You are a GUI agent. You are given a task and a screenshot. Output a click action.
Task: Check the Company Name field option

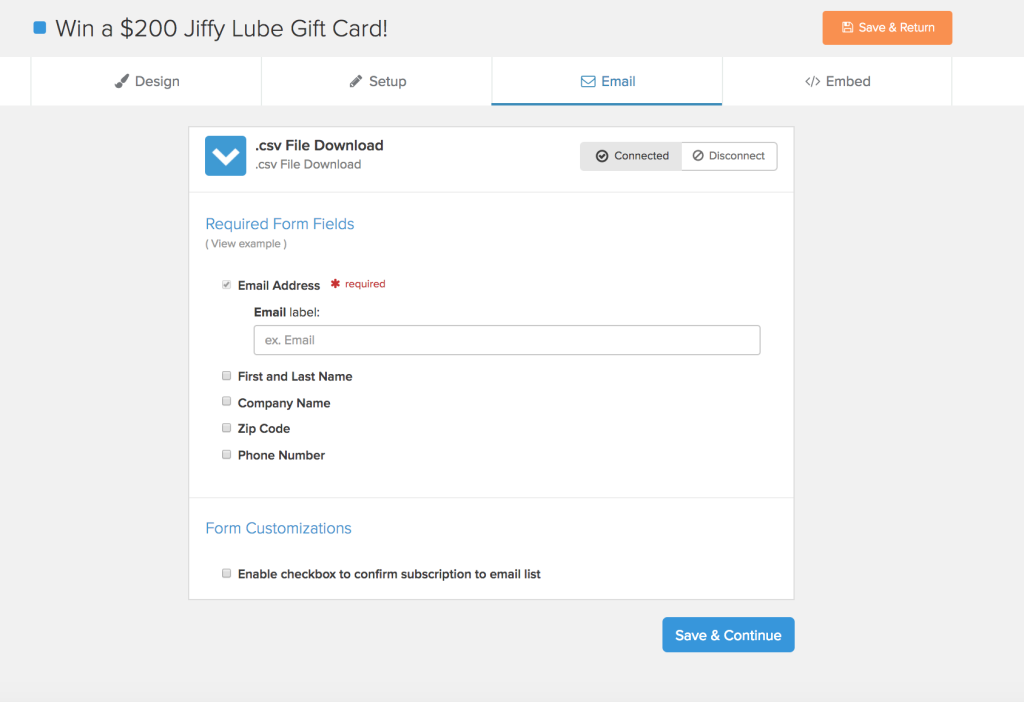point(227,401)
